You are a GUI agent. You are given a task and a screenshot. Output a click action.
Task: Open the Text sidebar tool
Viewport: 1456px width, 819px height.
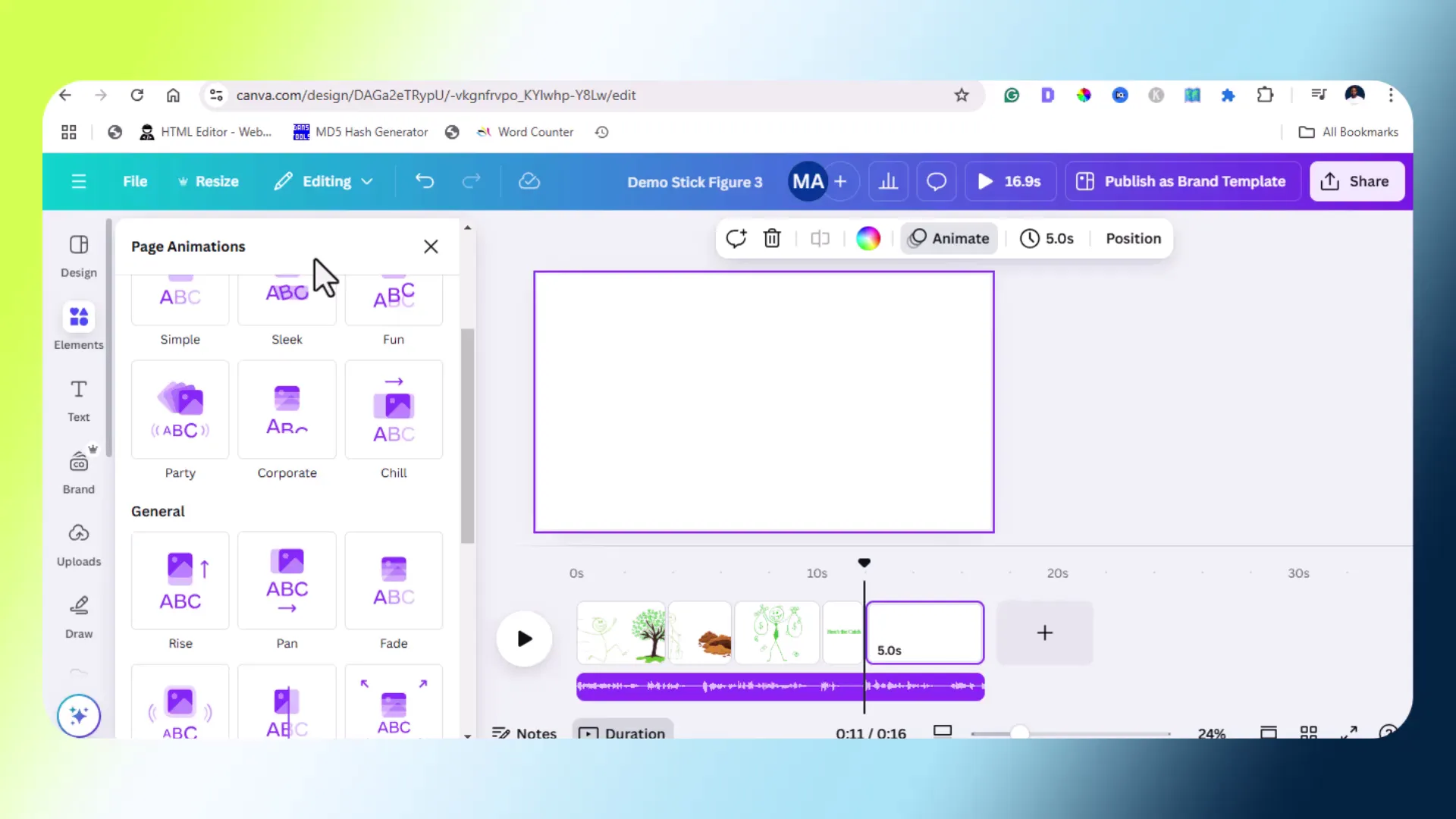pyautogui.click(x=79, y=400)
